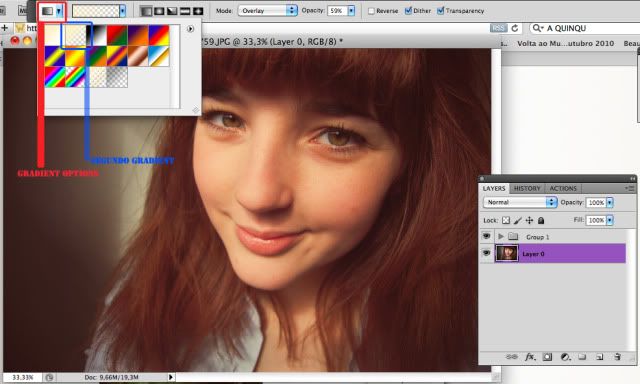The width and height of the screenshot is (640, 384).
Task: Click the zoom field showing 33.33%
Action: [22, 377]
